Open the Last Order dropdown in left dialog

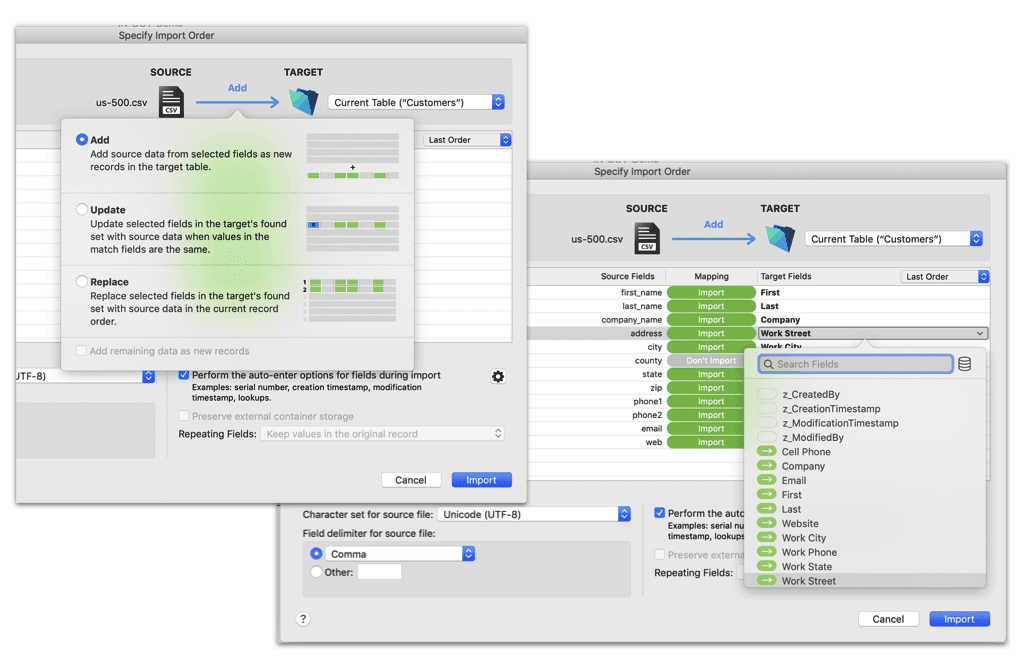pos(467,139)
